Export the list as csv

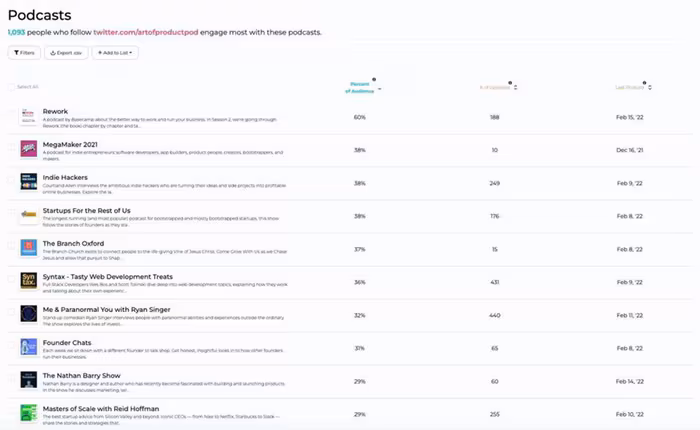coord(65,52)
